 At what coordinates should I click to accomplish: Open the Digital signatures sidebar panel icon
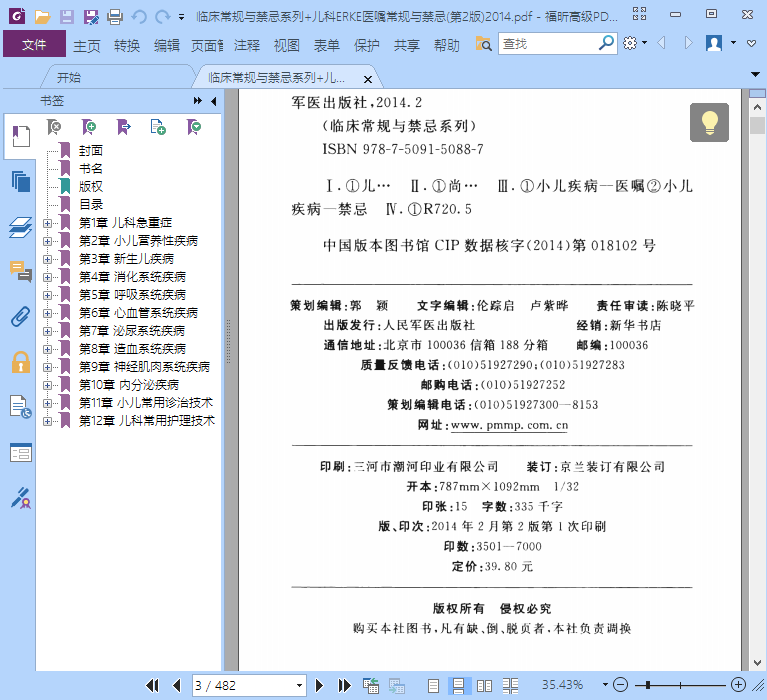click(21, 497)
